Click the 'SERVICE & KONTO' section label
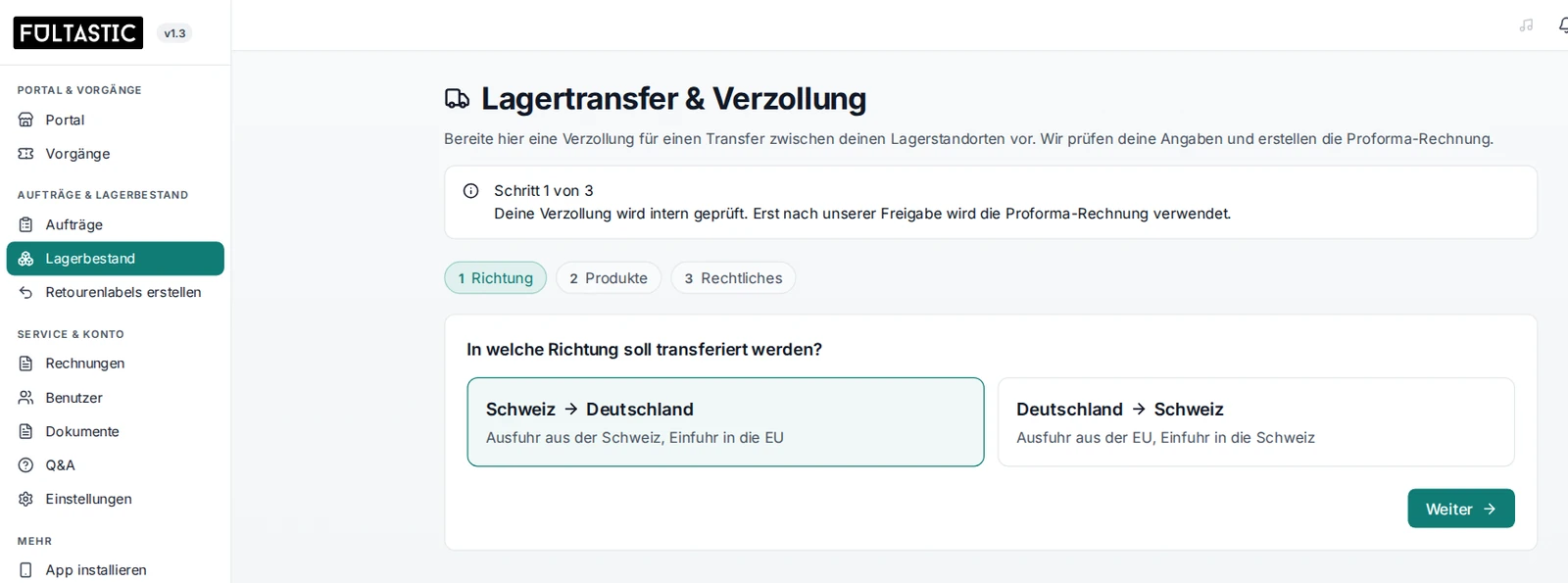1568x583 pixels. click(71, 334)
